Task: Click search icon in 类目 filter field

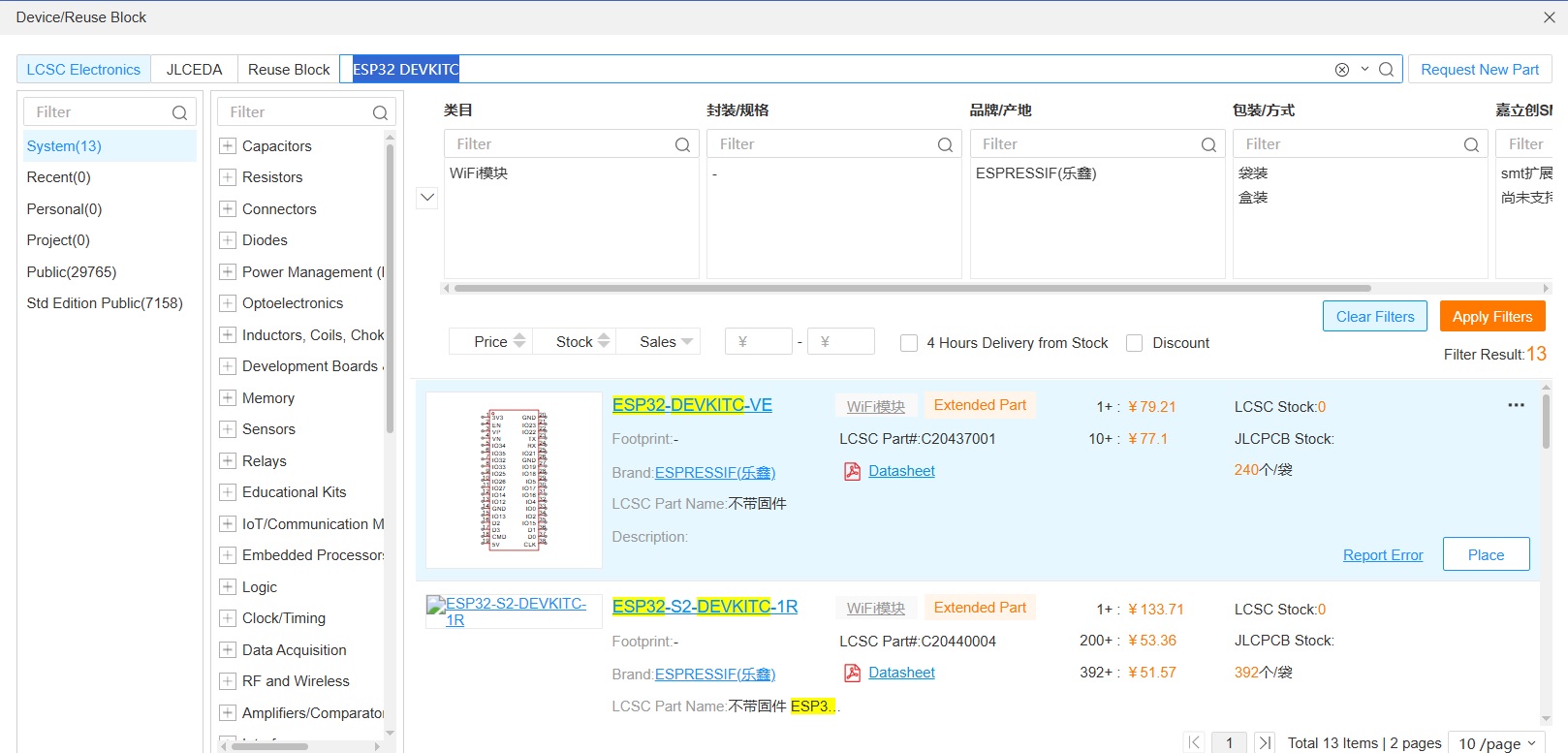Action: pos(682,144)
